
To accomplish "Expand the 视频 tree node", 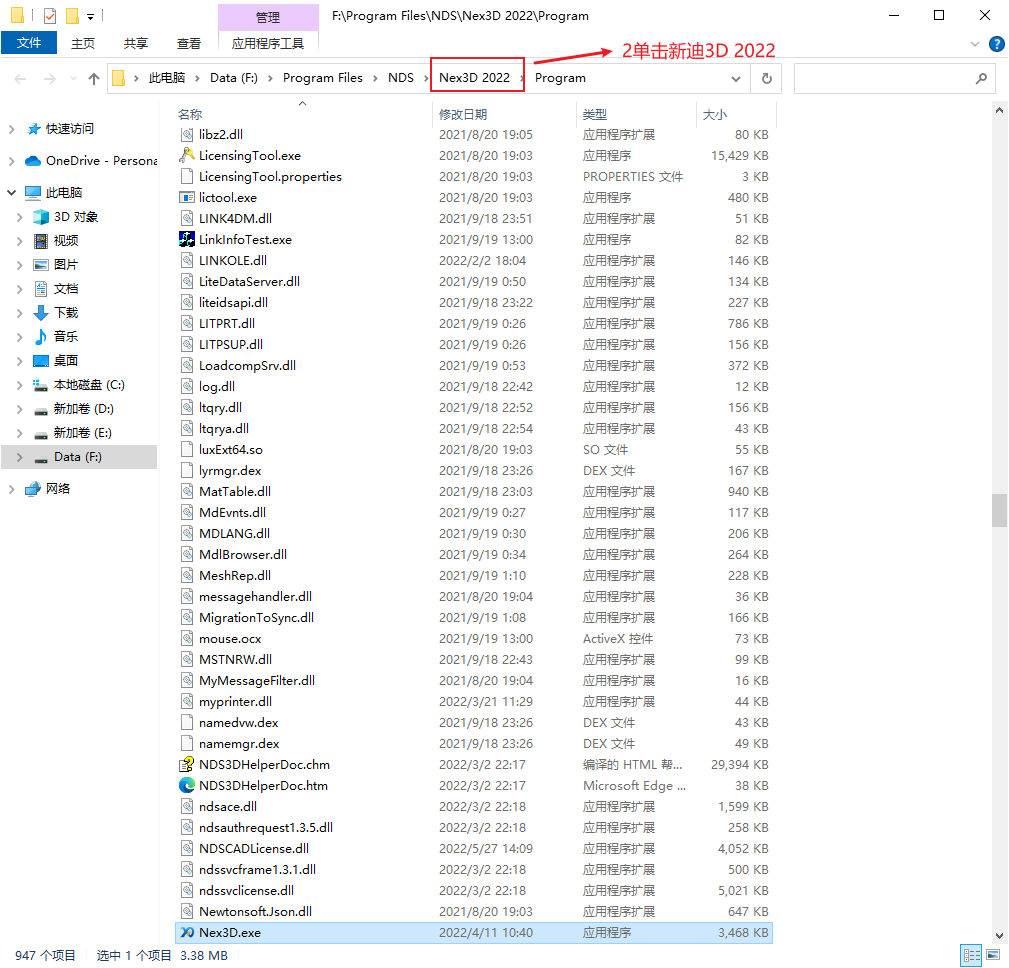I will tap(20, 241).
